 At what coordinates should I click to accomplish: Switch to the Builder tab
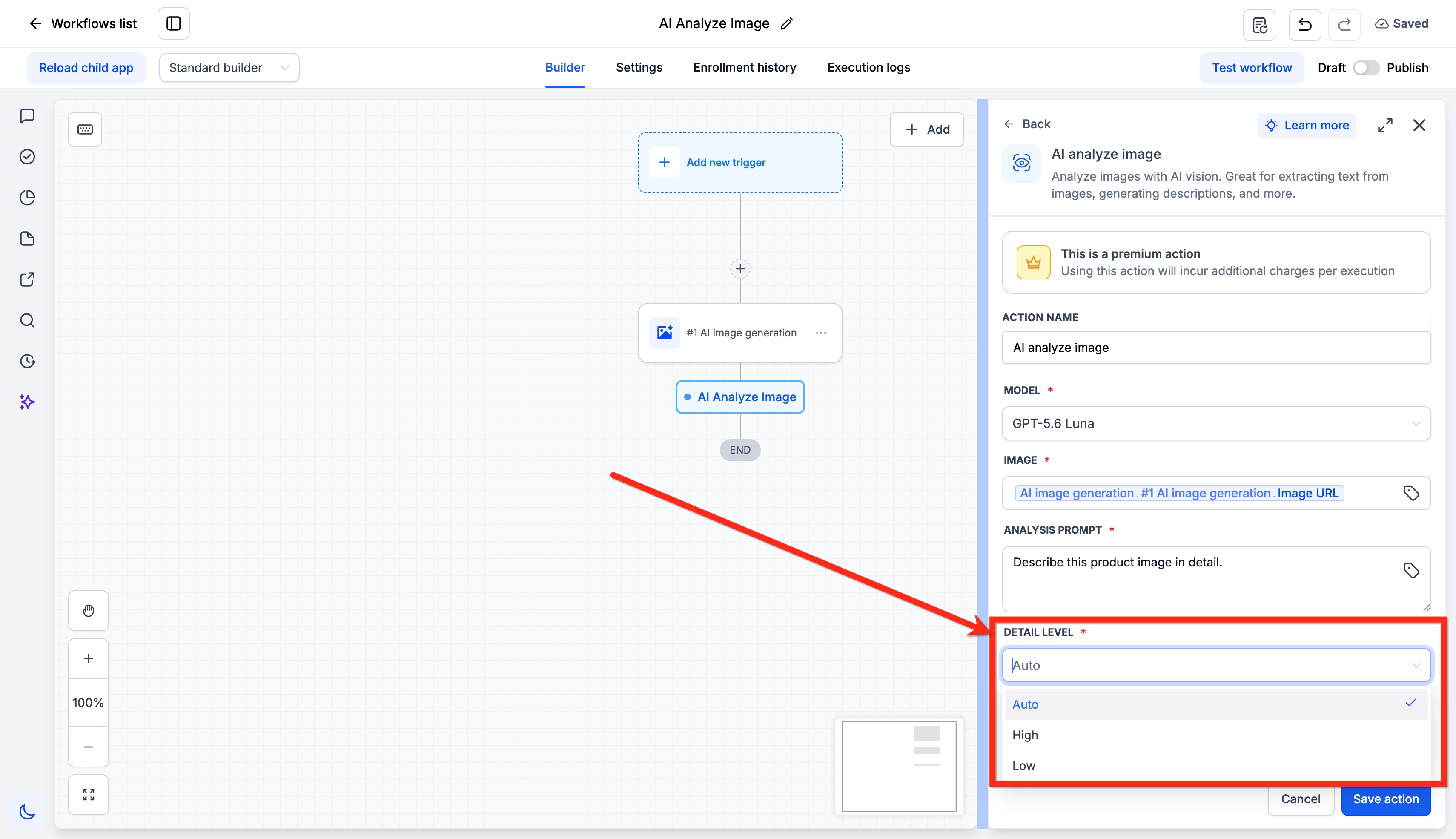pyautogui.click(x=565, y=67)
